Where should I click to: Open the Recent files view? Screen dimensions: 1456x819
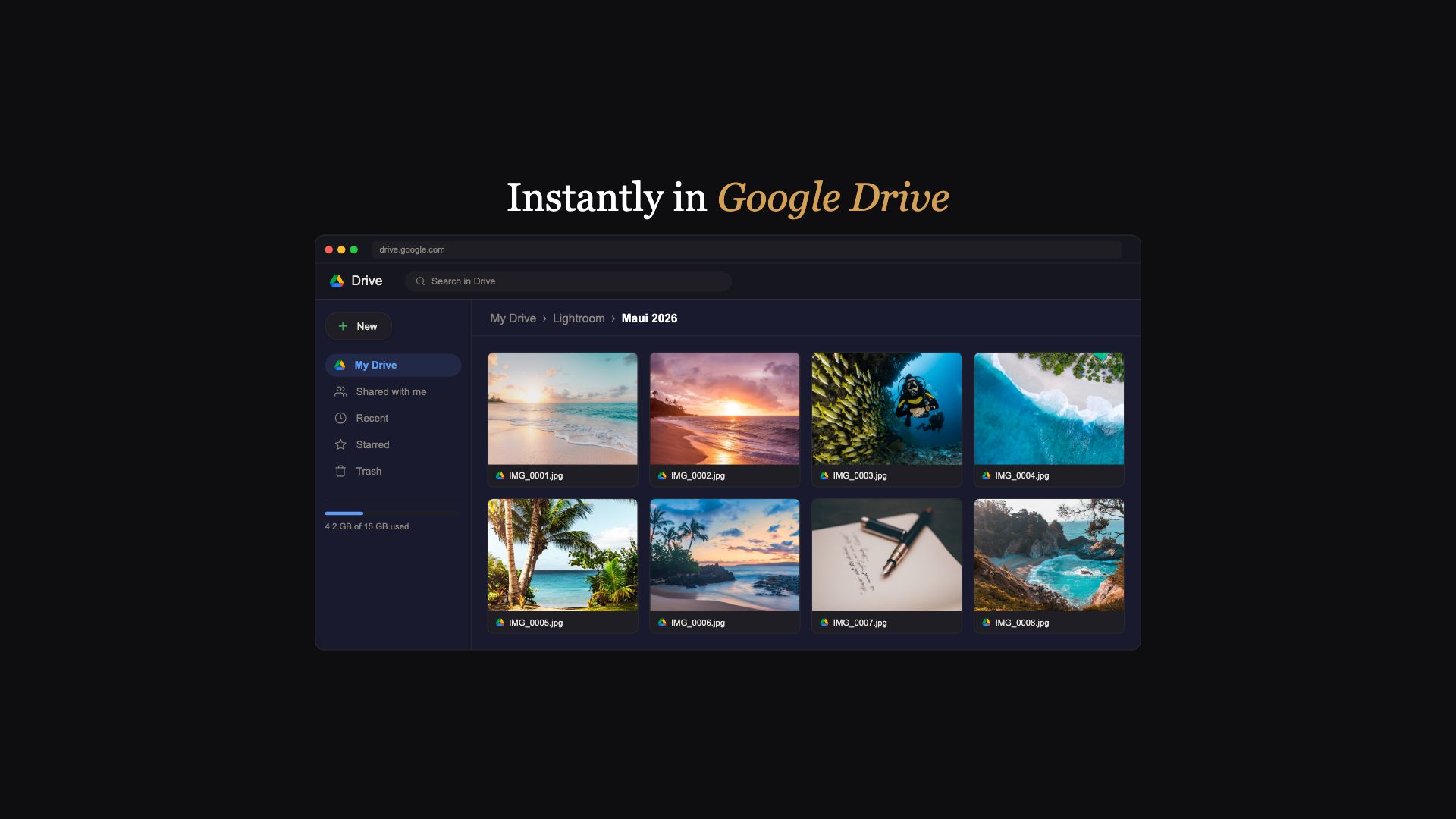pyautogui.click(x=393, y=418)
